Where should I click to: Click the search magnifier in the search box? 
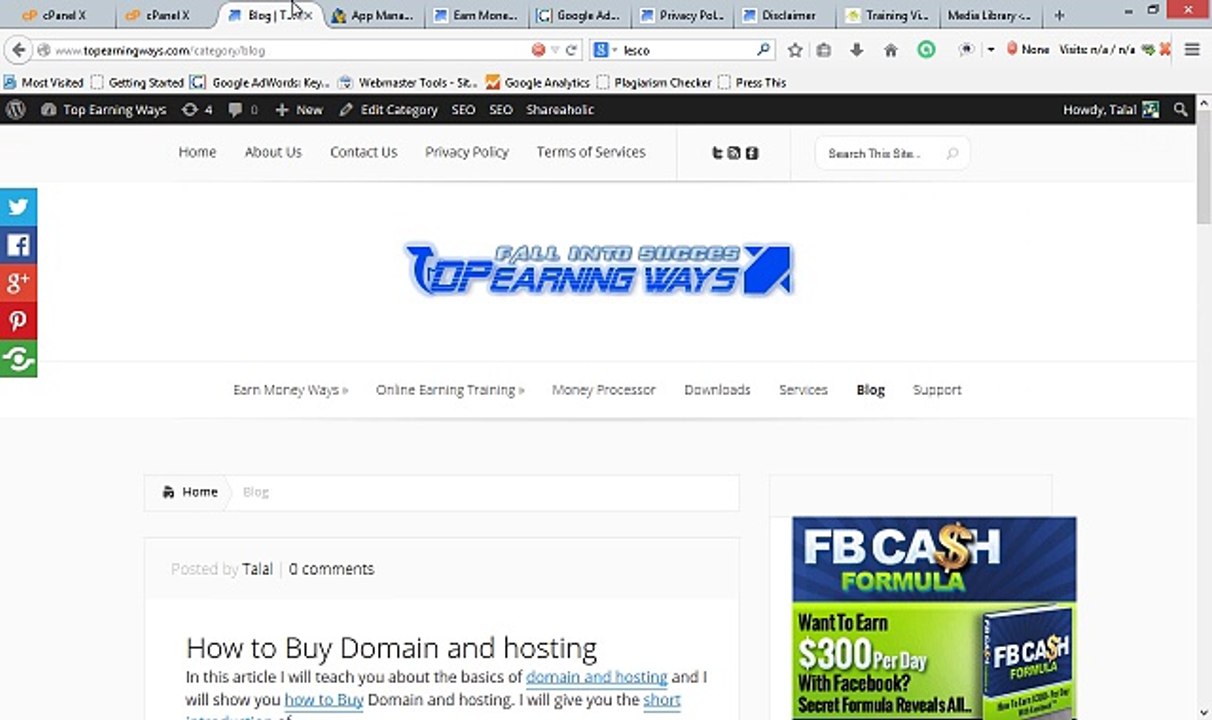(763, 49)
